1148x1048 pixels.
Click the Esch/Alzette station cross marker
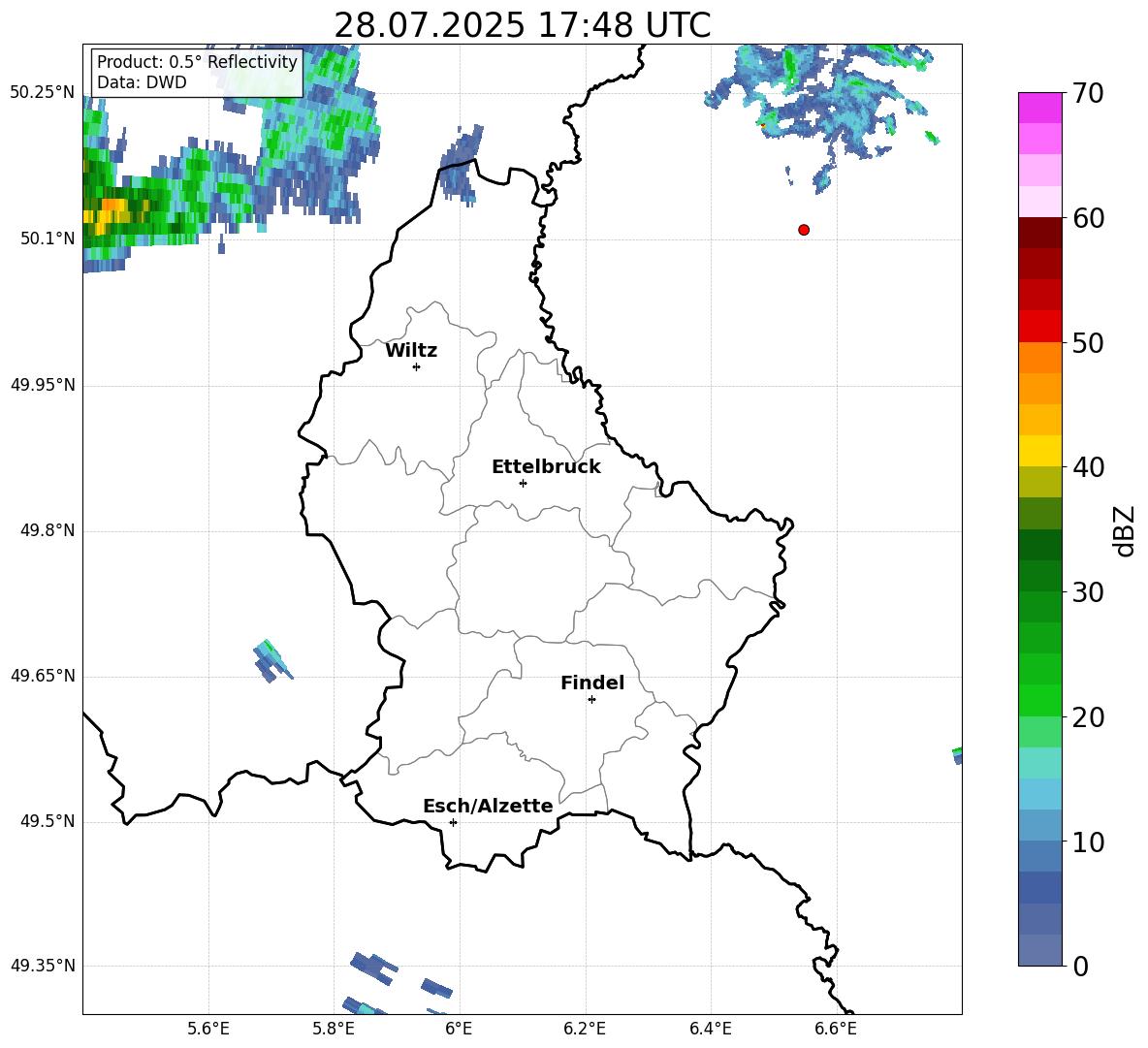coord(453,822)
